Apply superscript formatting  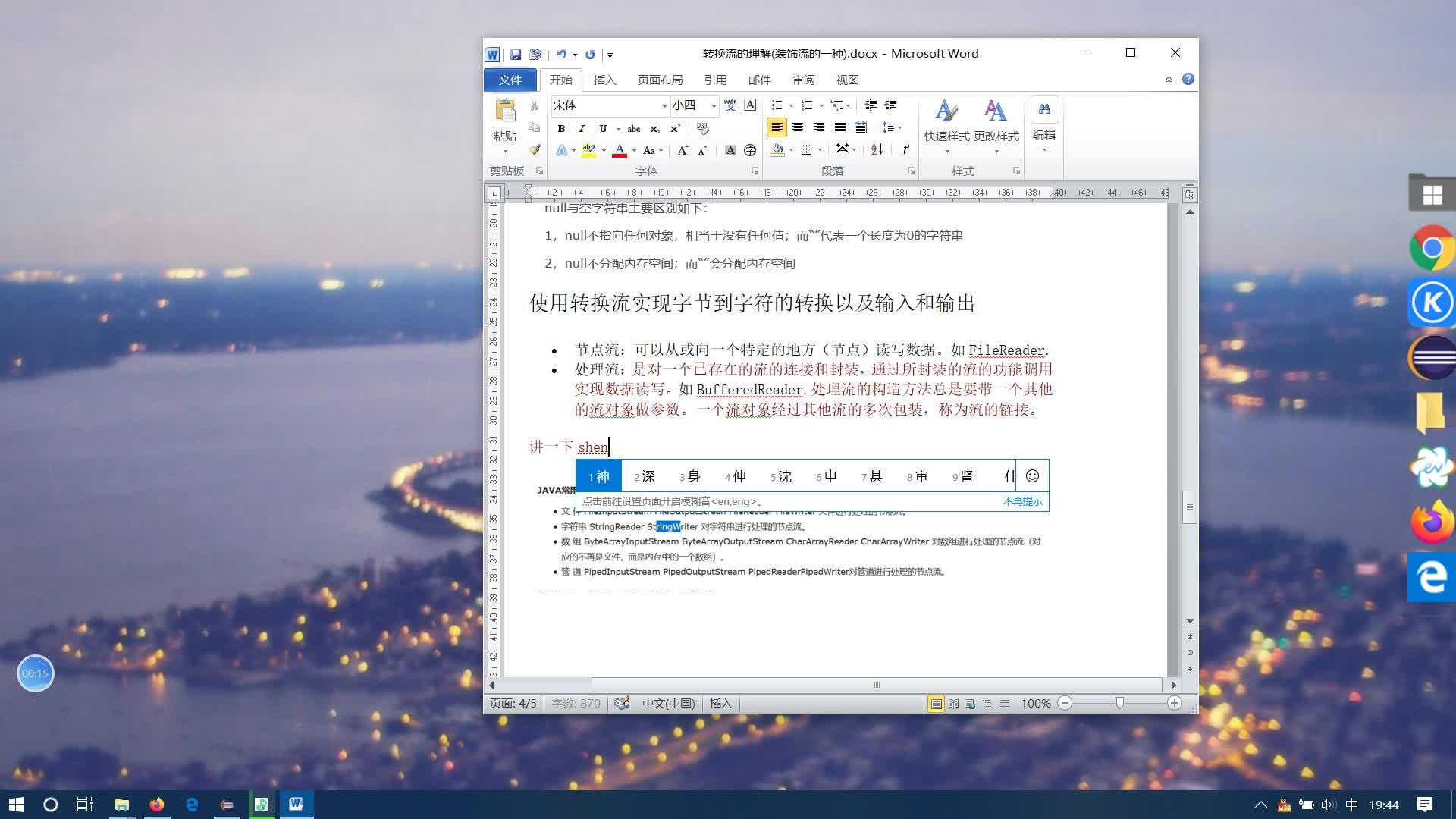click(x=675, y=129)
